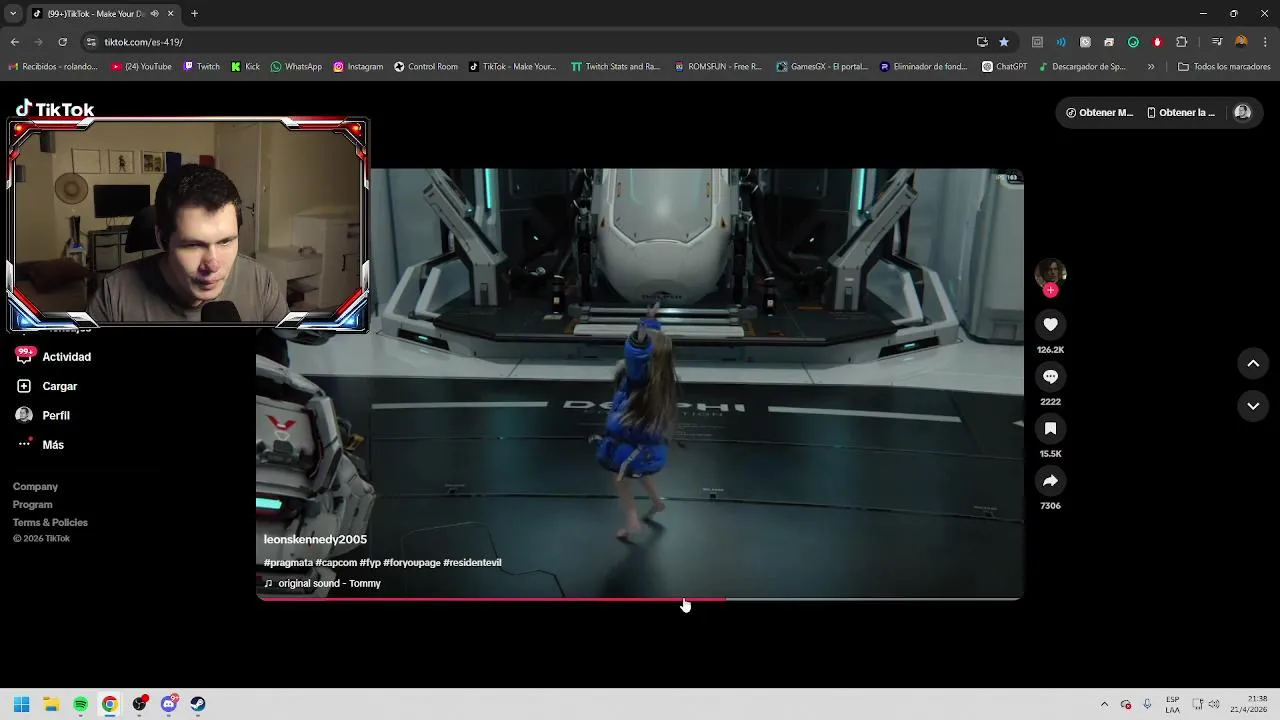1280x720 pixels.
Task: Open the Instagram bookmark
Action: (358, 67)
